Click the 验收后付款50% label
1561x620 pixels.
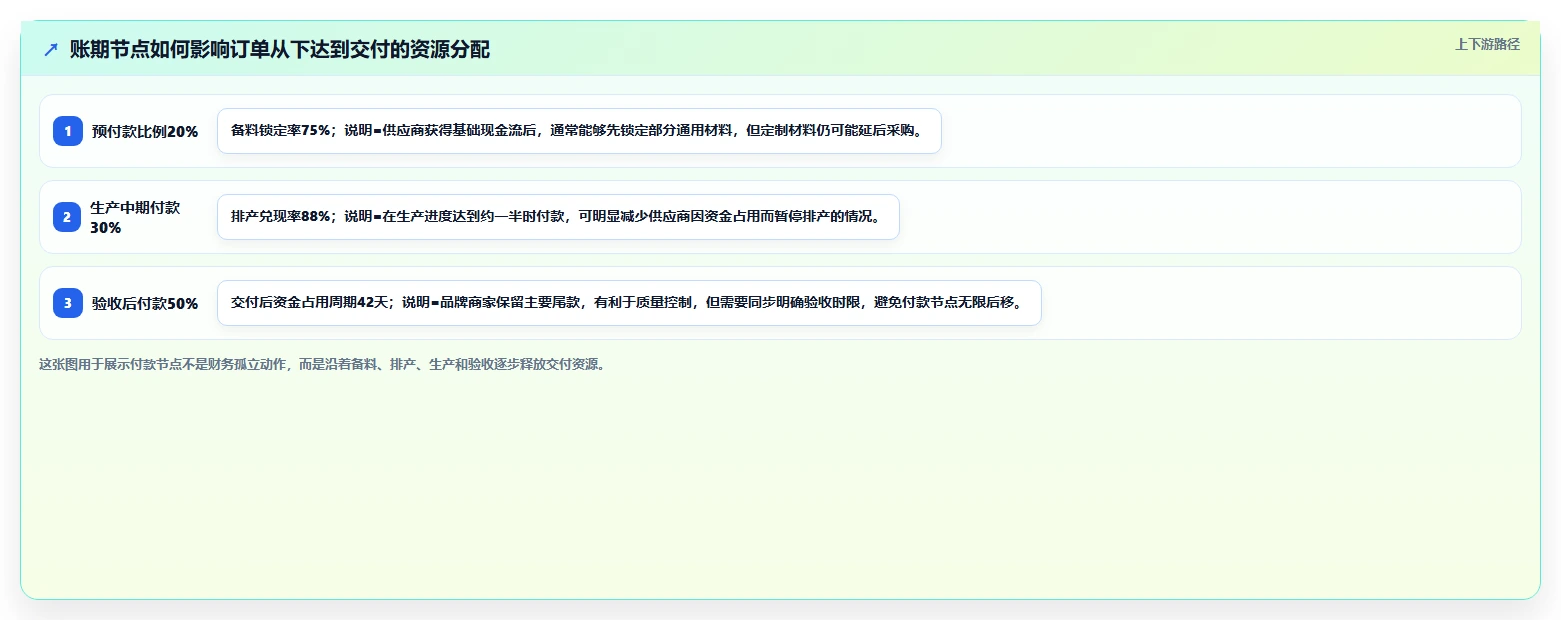click(145, 303)
